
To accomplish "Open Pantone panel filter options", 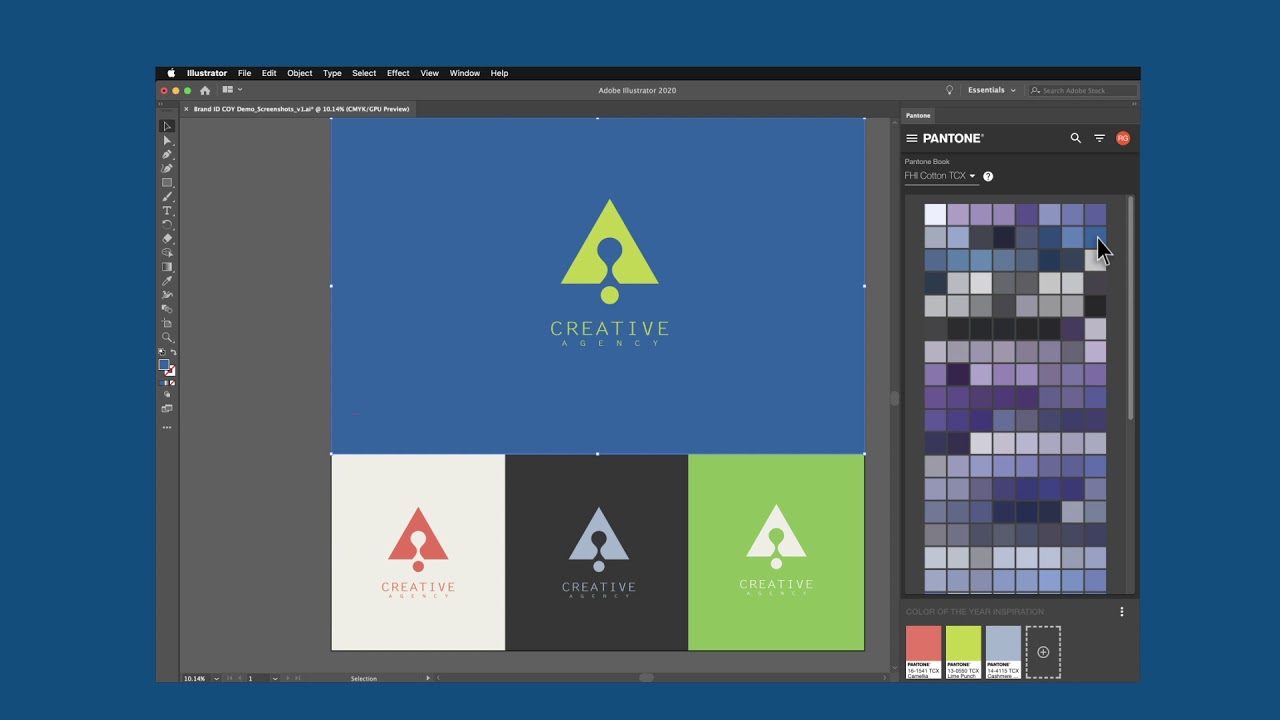I will pos(1099,138).
